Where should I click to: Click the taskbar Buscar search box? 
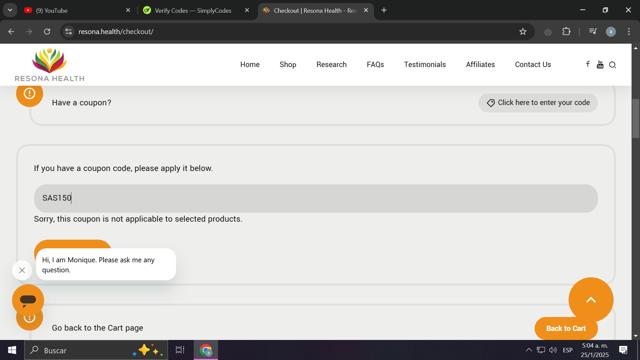click(96, 350)
